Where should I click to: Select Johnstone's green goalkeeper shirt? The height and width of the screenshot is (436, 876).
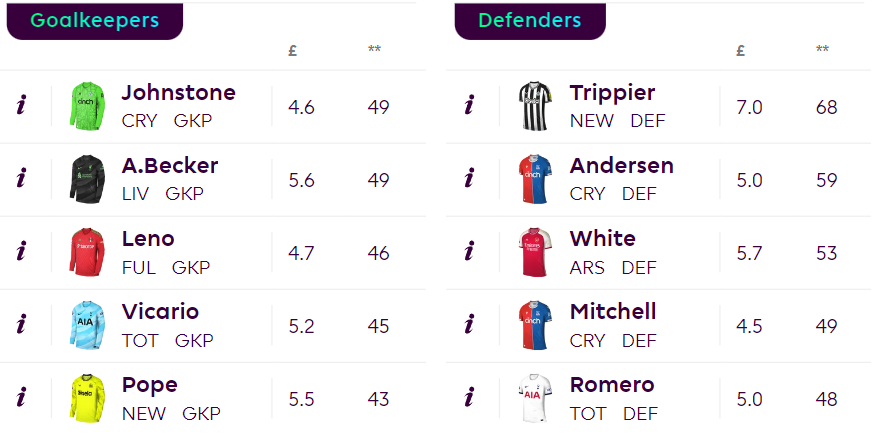[87, 106]
